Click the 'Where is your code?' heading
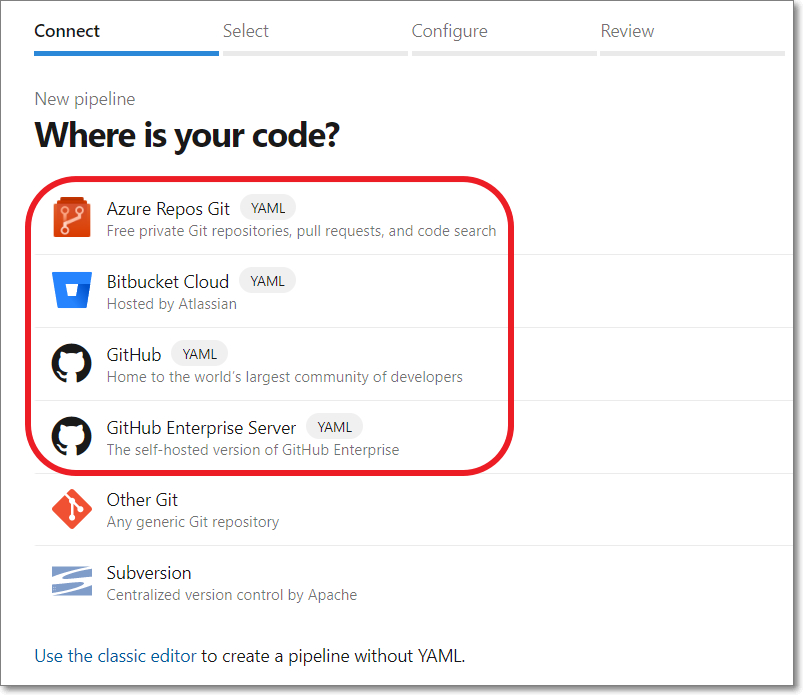803x695 pixels. [x=187, y=135]
